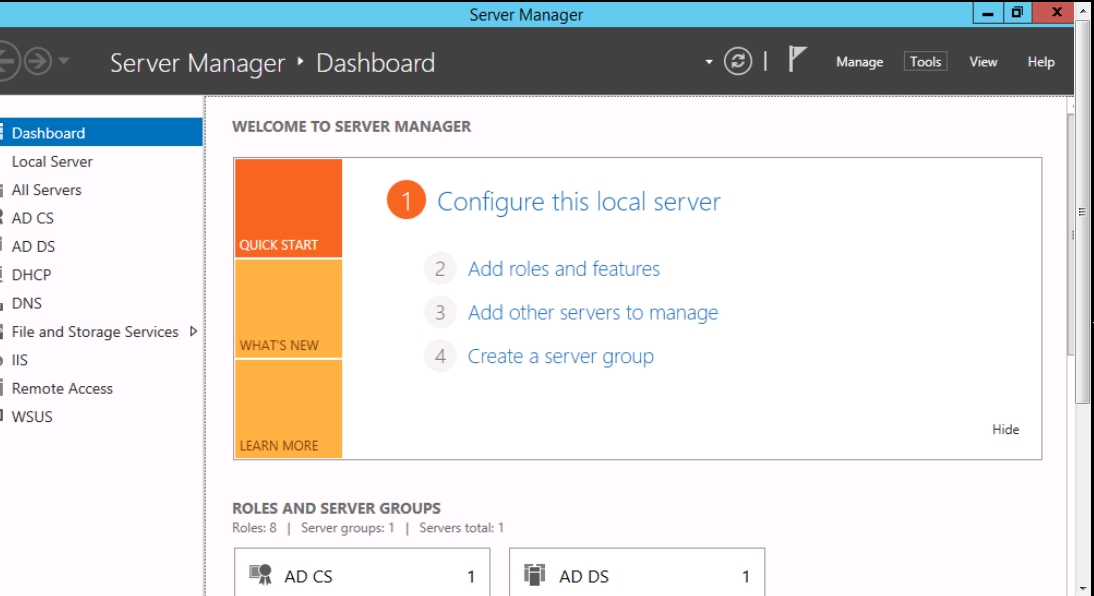Click the Configure this local server link

578,202
